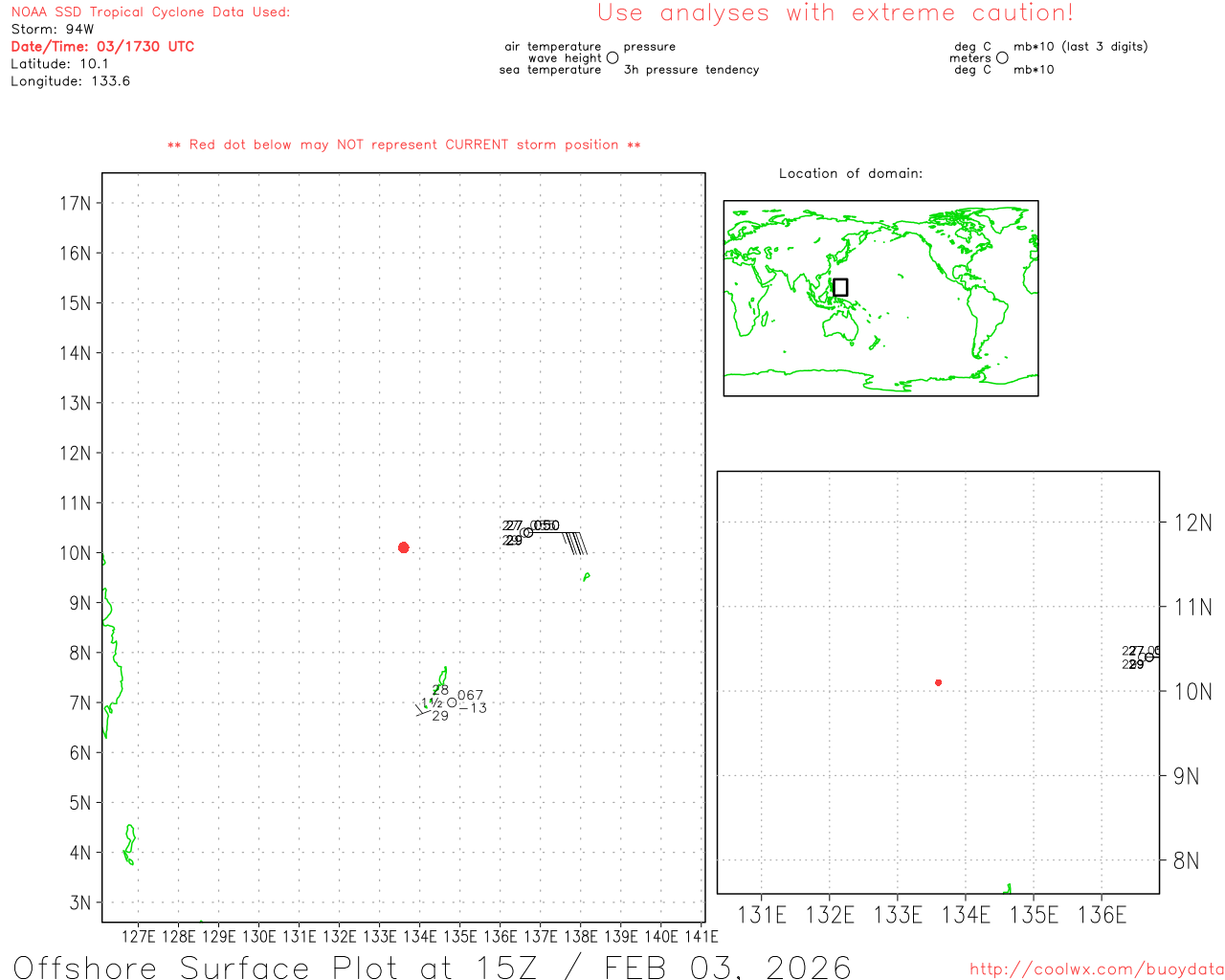Click the 14N latitude axis label

(x=76, y=353)
